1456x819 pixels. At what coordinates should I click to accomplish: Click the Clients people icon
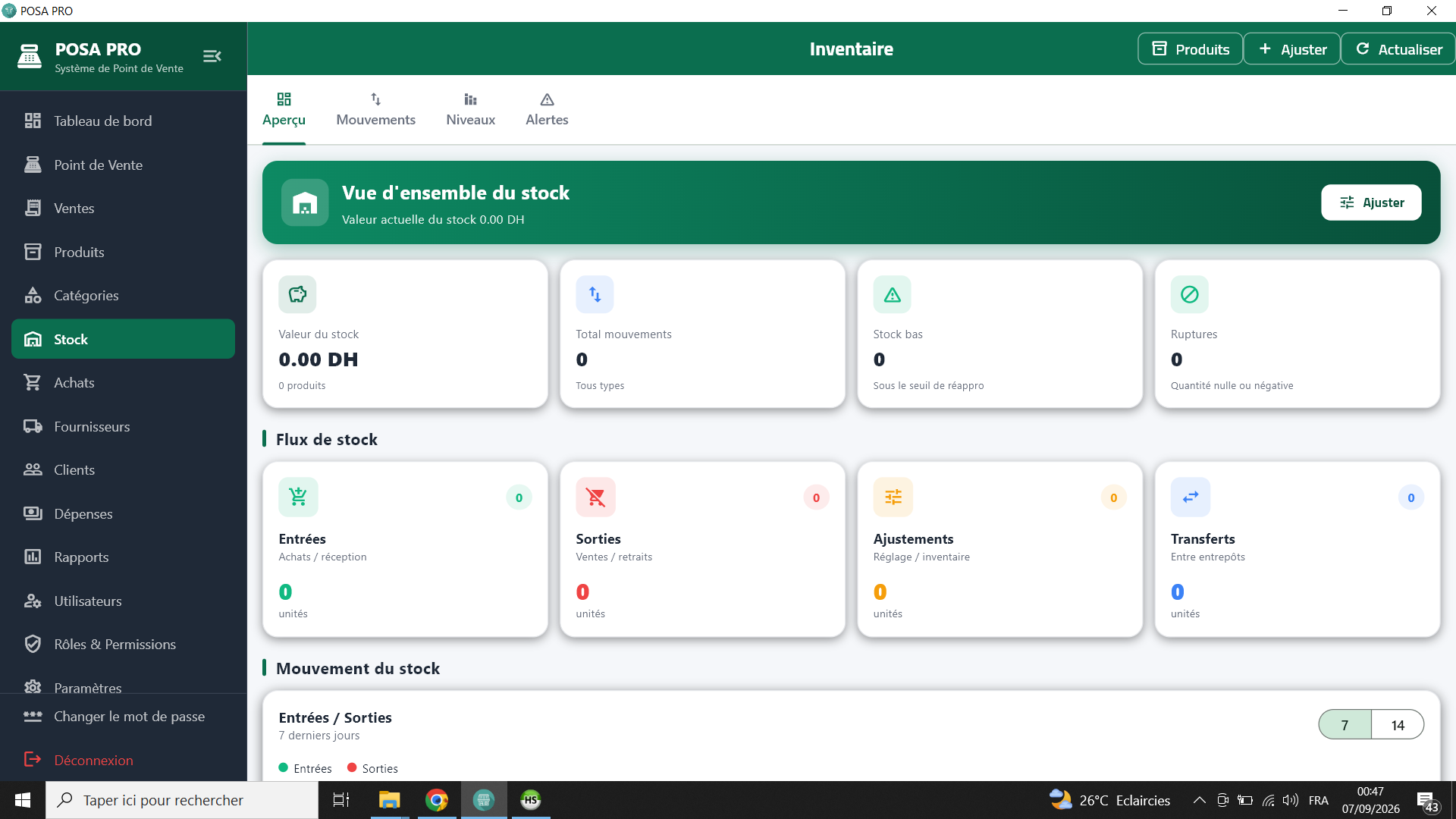coord(33,469)
